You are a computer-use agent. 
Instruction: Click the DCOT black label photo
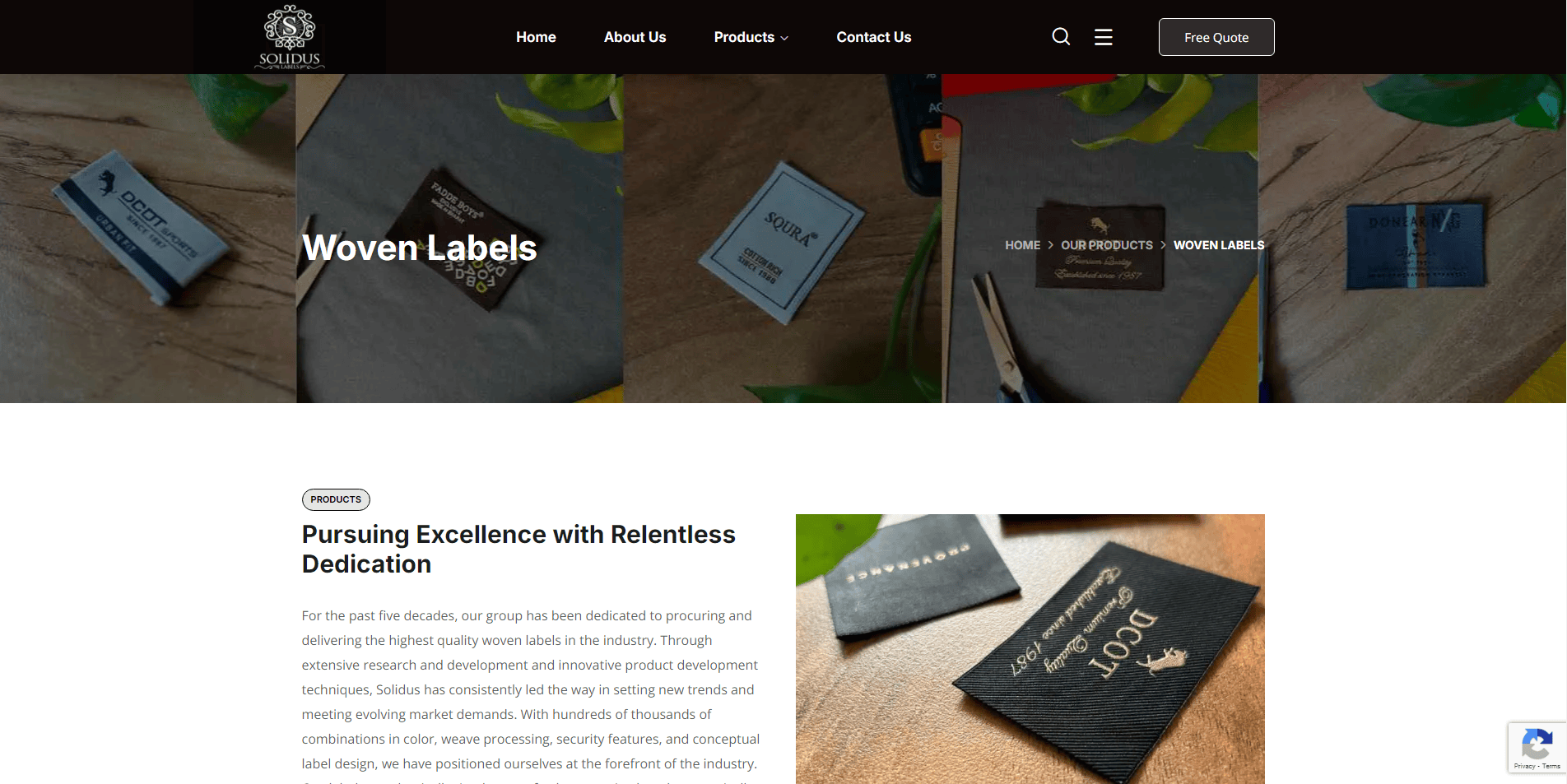tap(1030, 649)
